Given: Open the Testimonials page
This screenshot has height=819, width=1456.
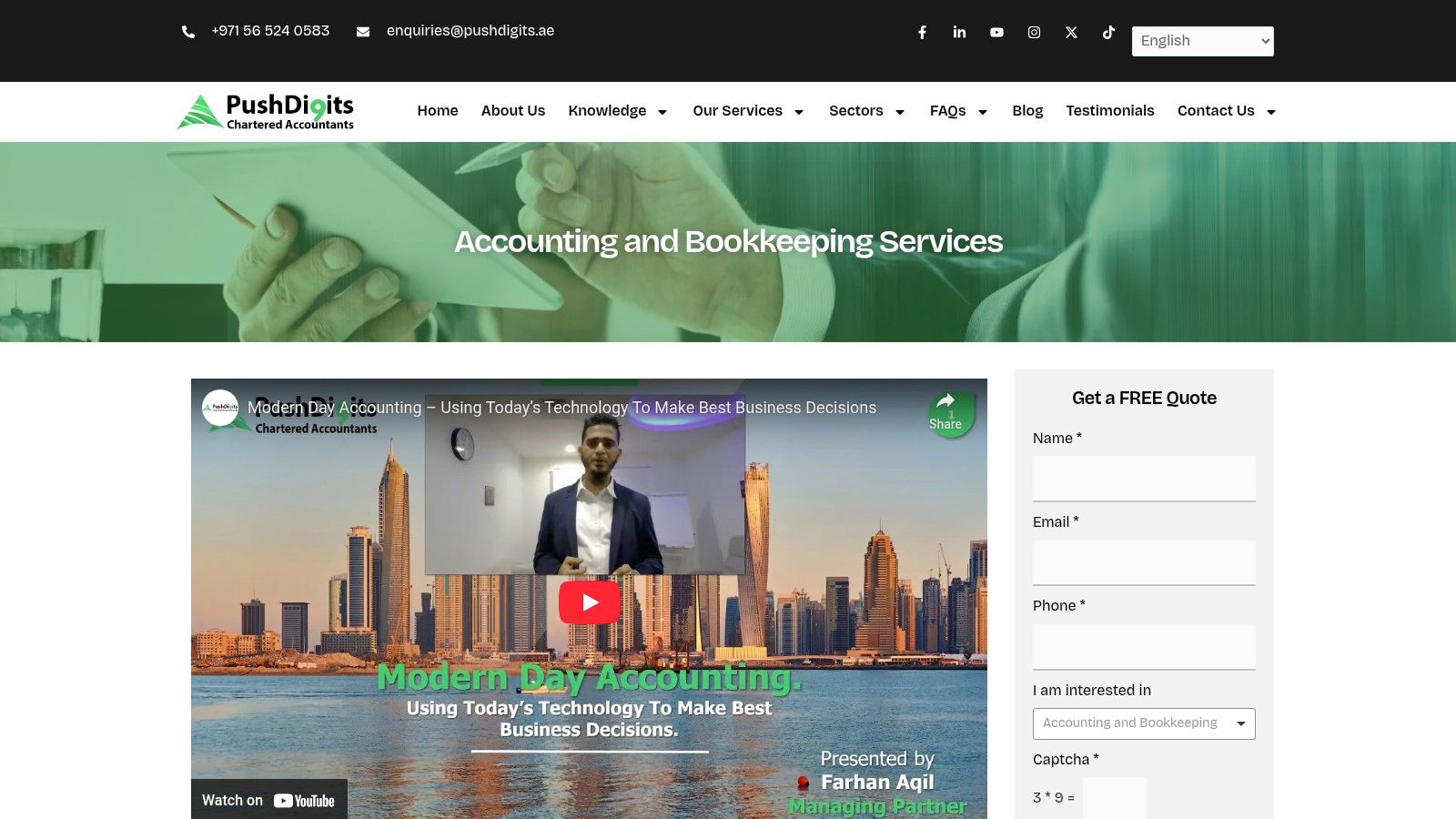Looking at the screenshot, I should pos(1109,111).
